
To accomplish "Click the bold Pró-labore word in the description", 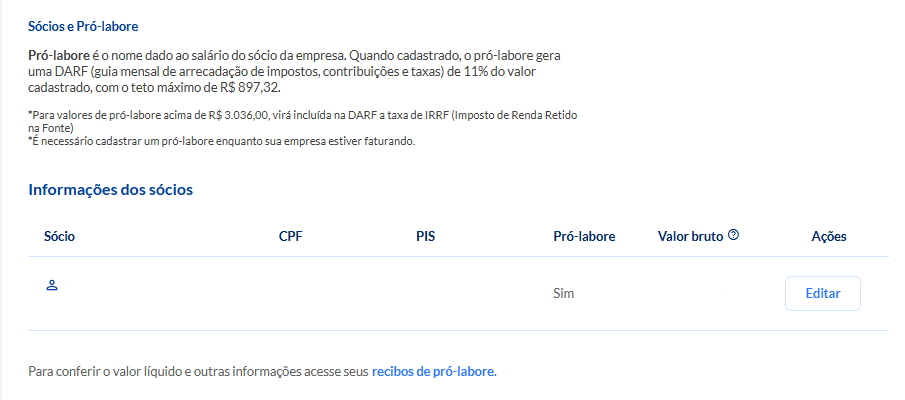I will tap(59, 56).
